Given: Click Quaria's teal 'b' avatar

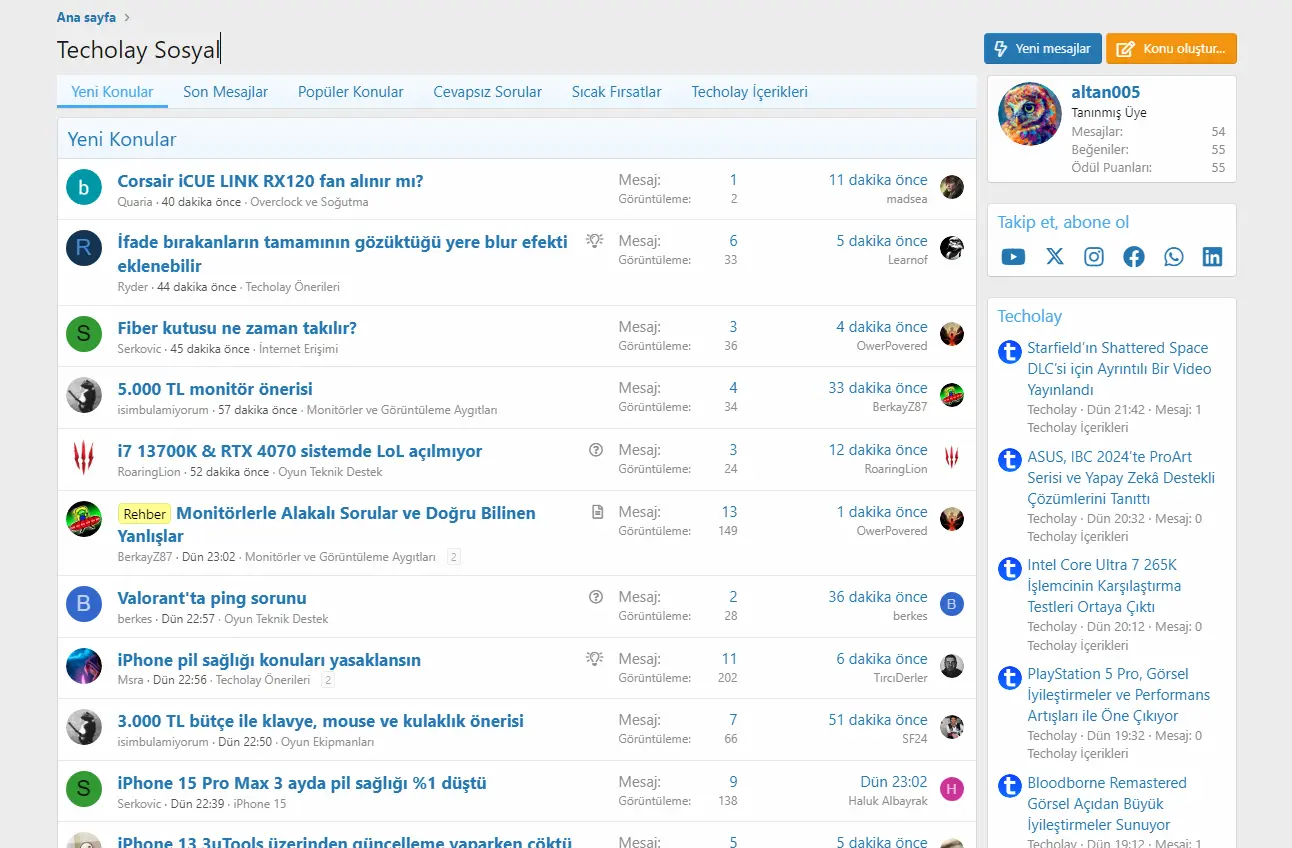Looking at the screenshot, I should [84, 187].
